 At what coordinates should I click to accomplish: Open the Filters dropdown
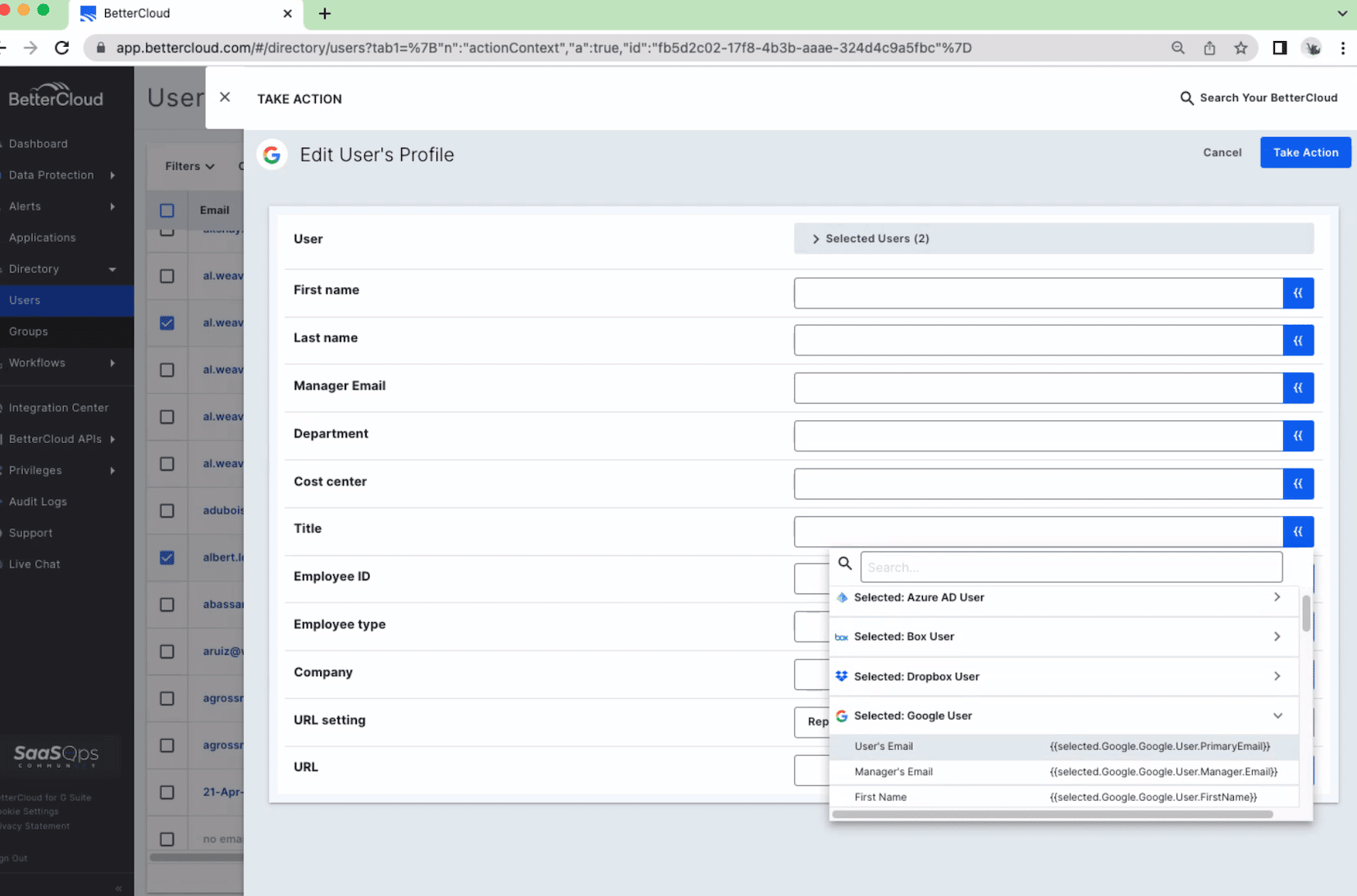[x=190, y=167]
